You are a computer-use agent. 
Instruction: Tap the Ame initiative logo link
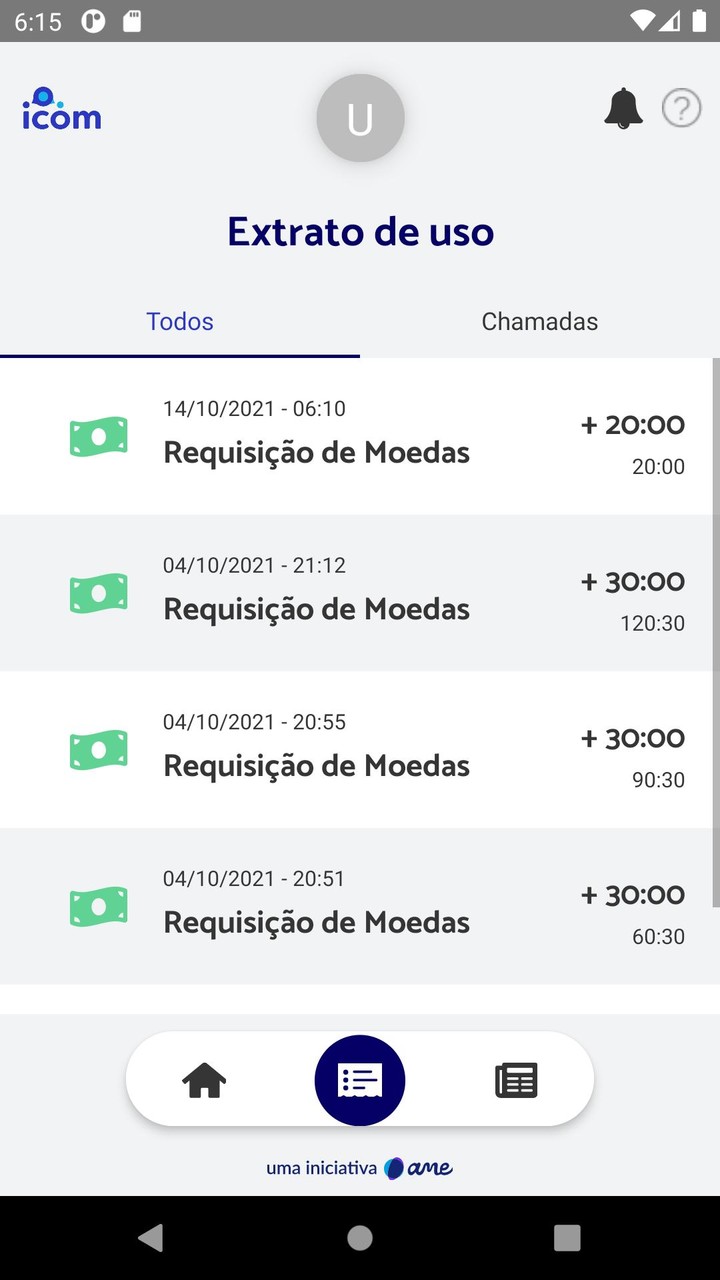[x=419, y=1168]
